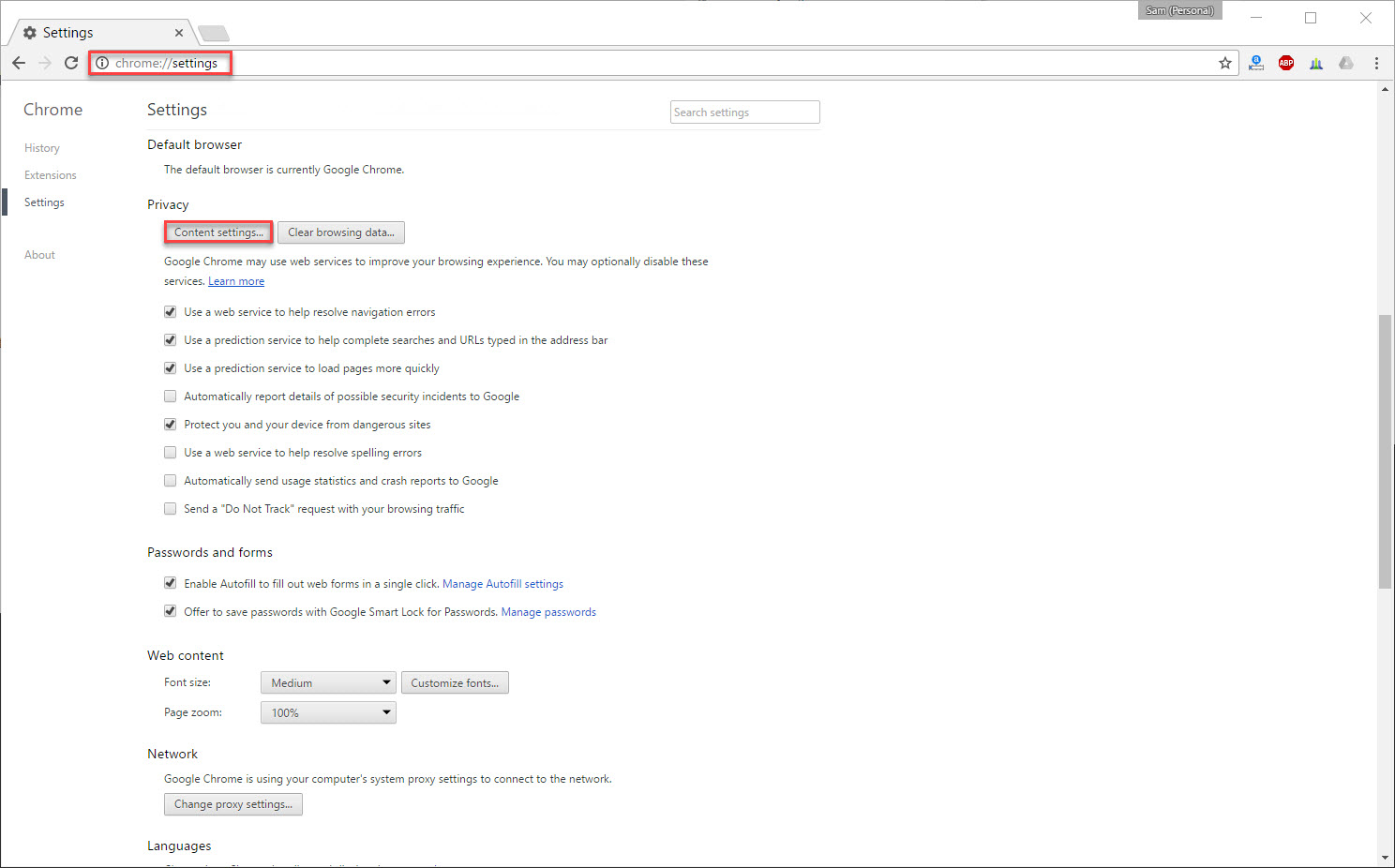
Task: Enable the Do Not Track request checkbox
Action: pyautogui.click(x=171, y=509)
